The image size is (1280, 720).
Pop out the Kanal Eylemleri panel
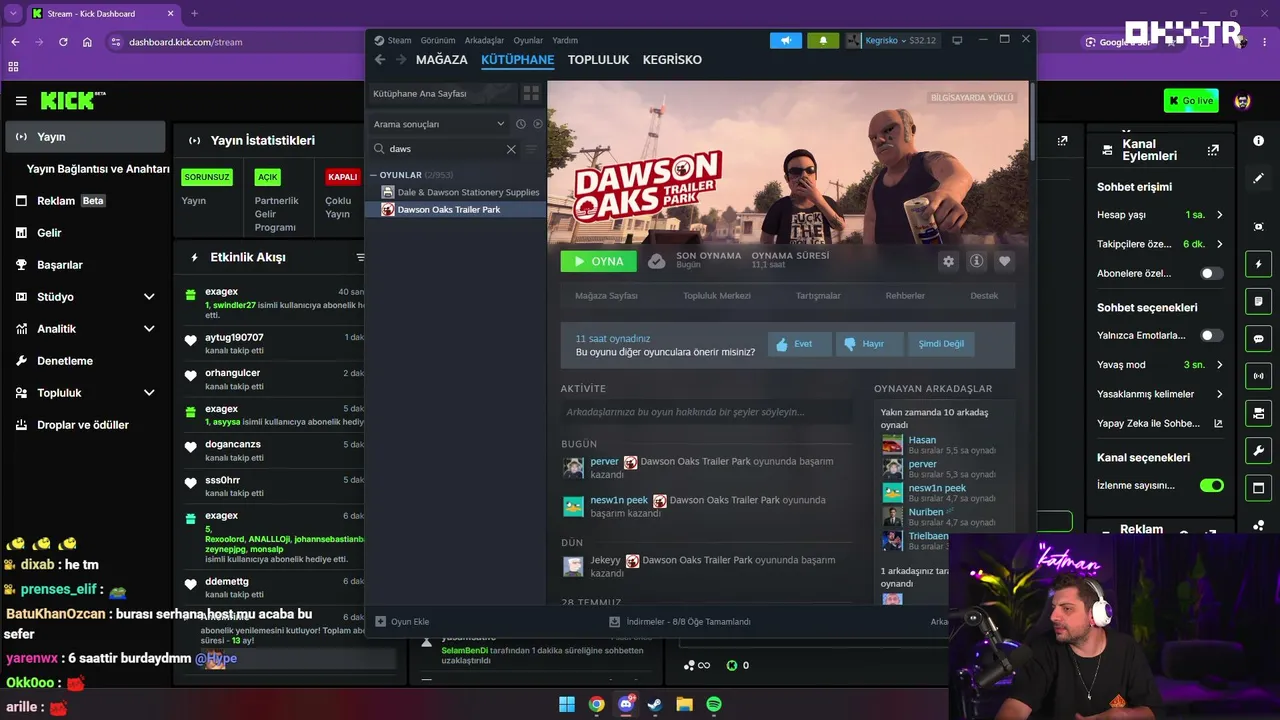1213,150
